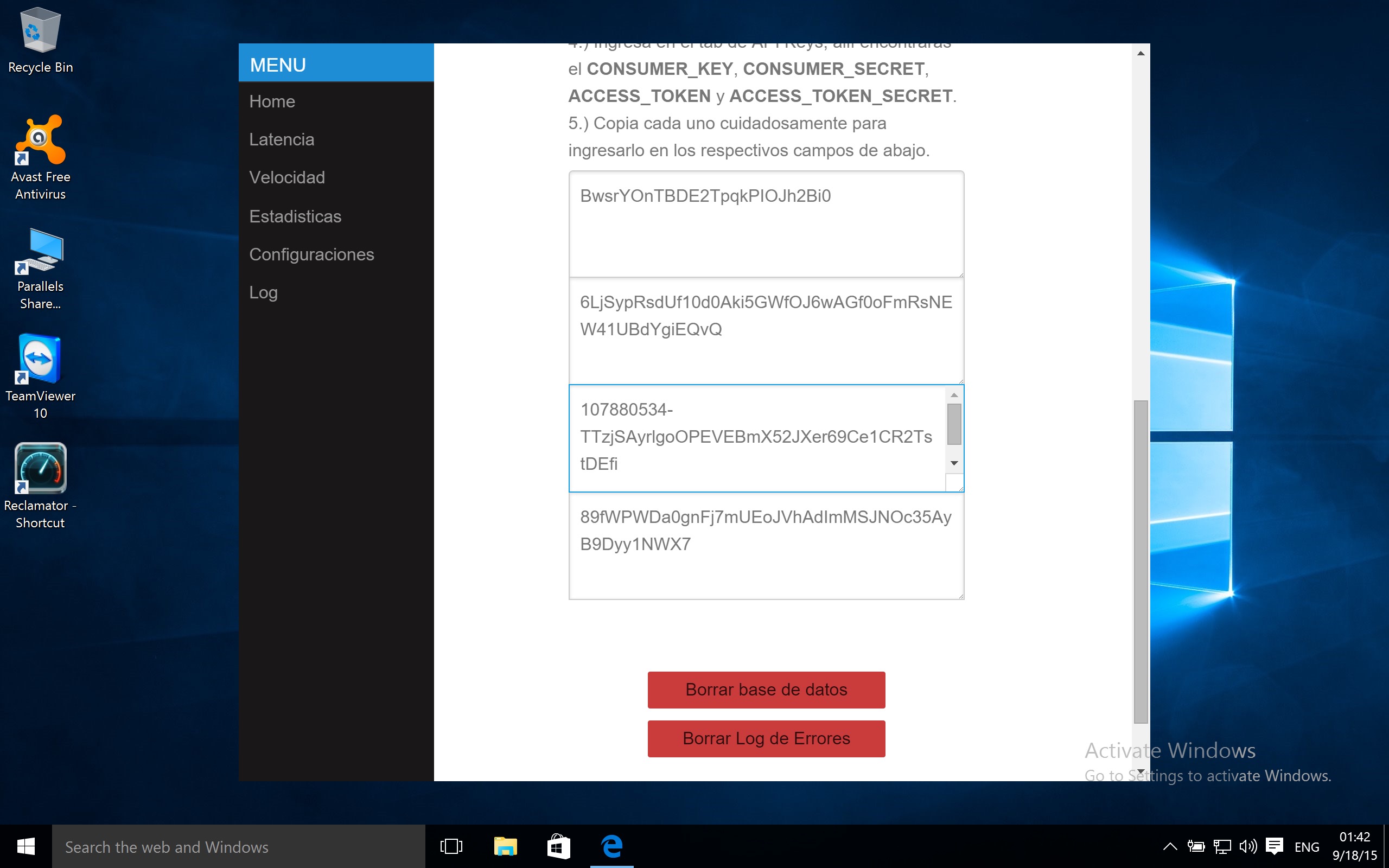Show hidden system tray icons chevron
Screen dimensions: 1389x868
click(x=1170, y=846)
